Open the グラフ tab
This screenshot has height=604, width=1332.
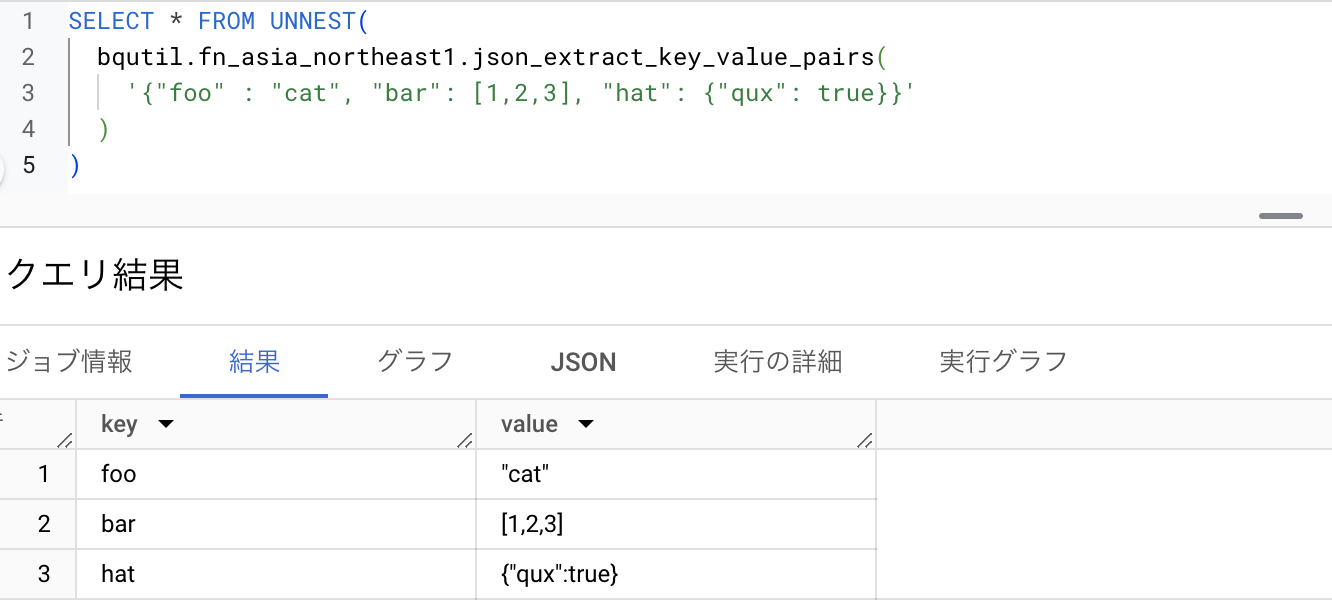click(415, 361)
